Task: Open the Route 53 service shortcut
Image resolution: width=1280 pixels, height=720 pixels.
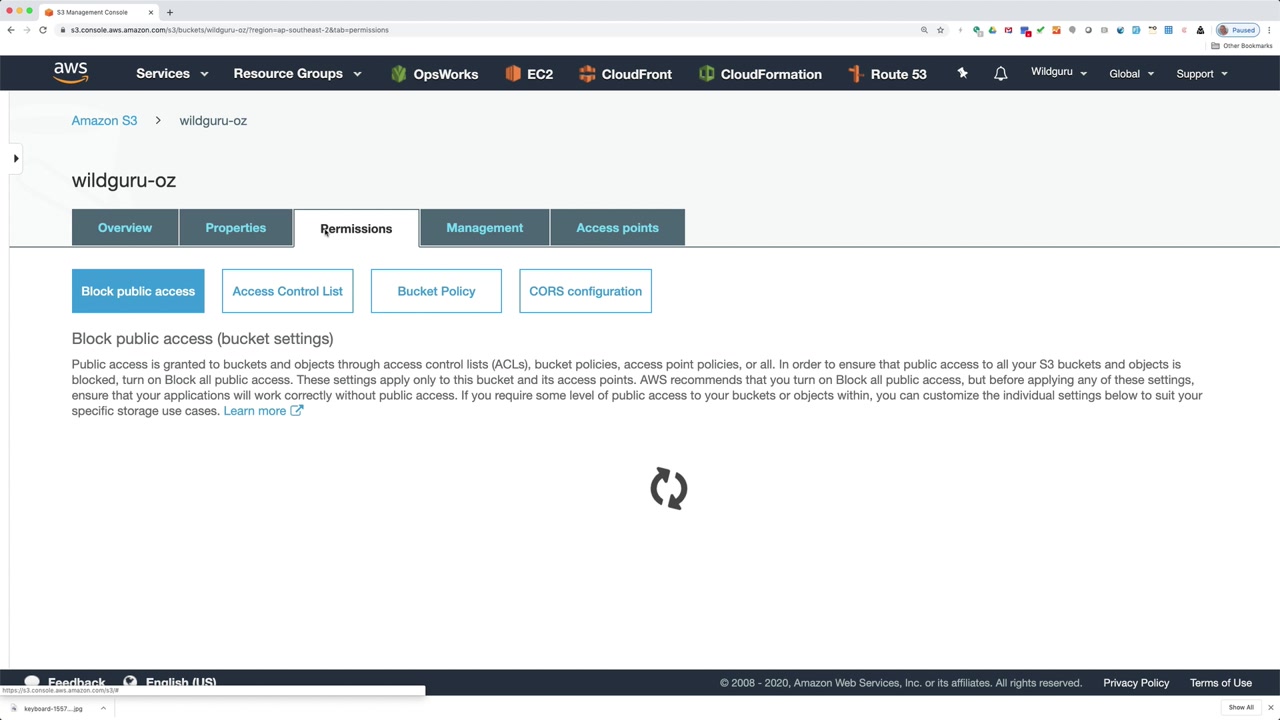Action: [x=887, y=74]
